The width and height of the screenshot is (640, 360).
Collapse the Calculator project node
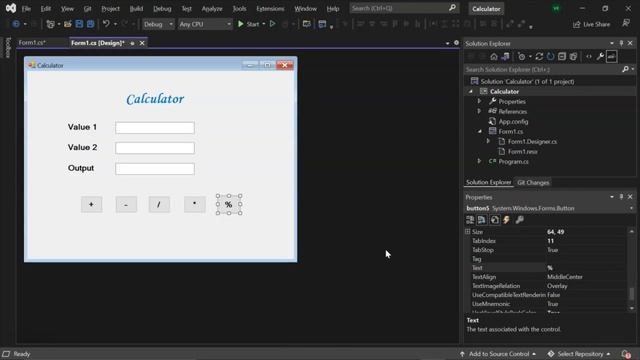click(471, 91)
